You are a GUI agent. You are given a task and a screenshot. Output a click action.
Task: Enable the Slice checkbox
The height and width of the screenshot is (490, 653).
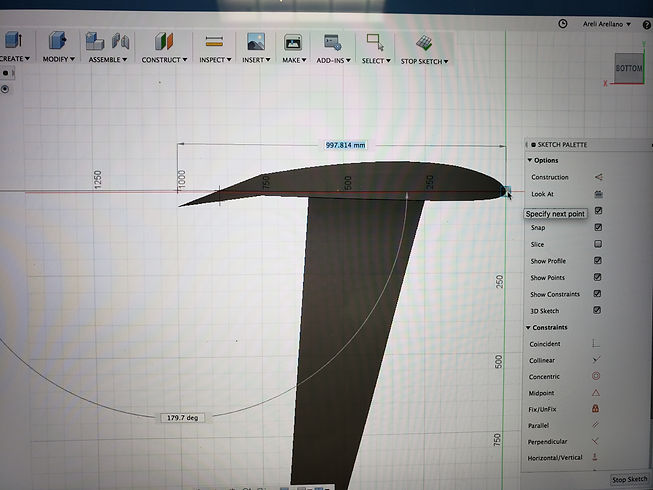coord(598,244)
